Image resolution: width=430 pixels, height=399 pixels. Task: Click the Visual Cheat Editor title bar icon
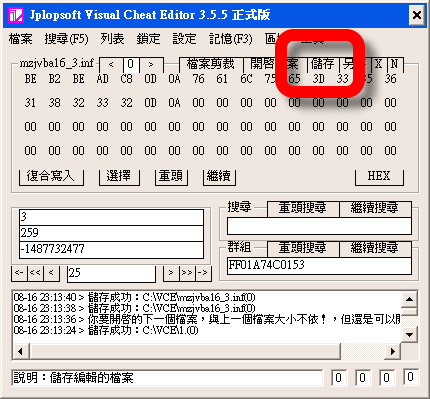tap(16, 15)
